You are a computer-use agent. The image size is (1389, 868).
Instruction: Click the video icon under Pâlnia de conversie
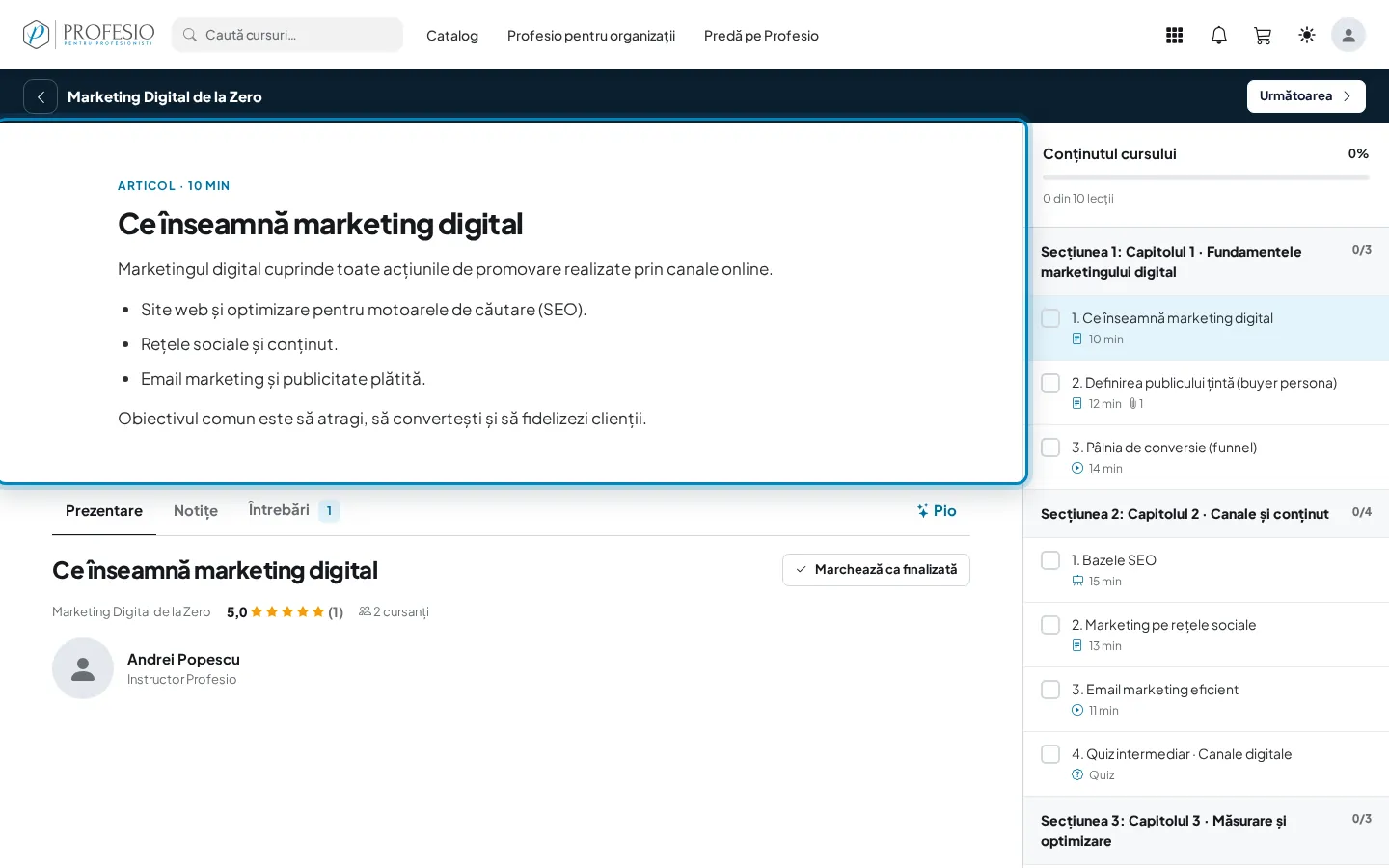pos(1077,469)
